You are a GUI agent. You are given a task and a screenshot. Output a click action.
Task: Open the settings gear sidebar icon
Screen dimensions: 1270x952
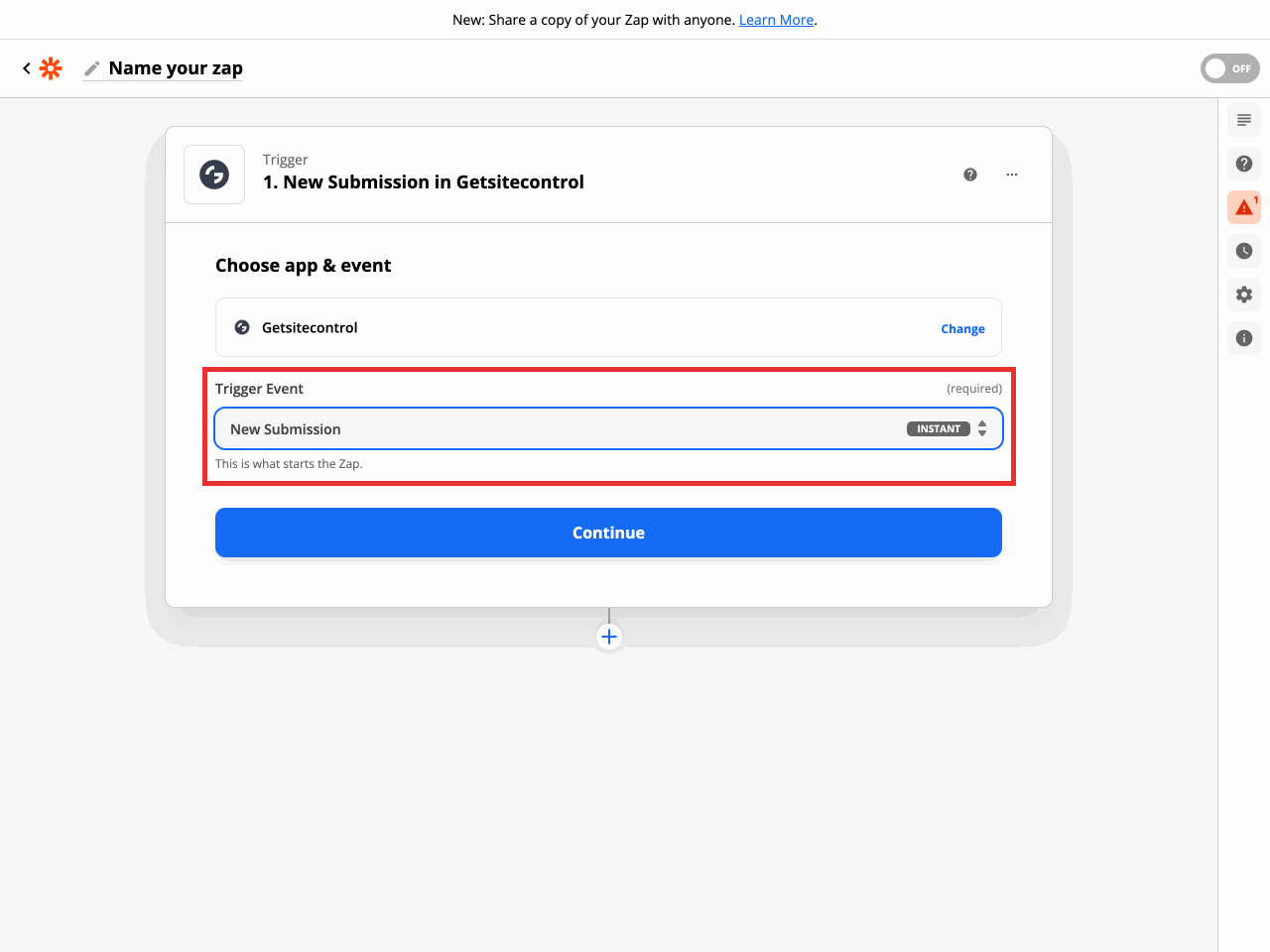point(1244,295)
